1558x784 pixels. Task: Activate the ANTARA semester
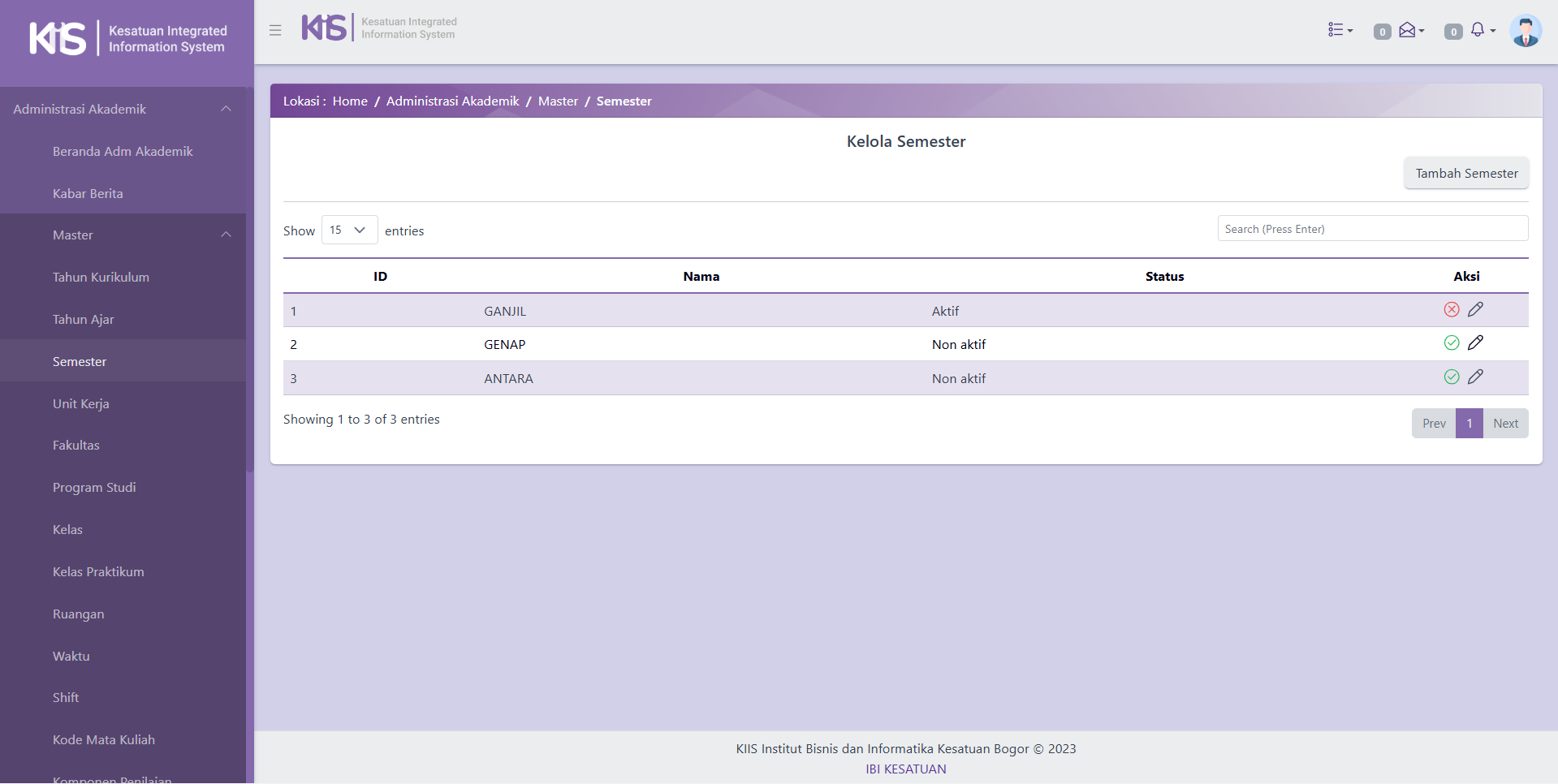1452,377
